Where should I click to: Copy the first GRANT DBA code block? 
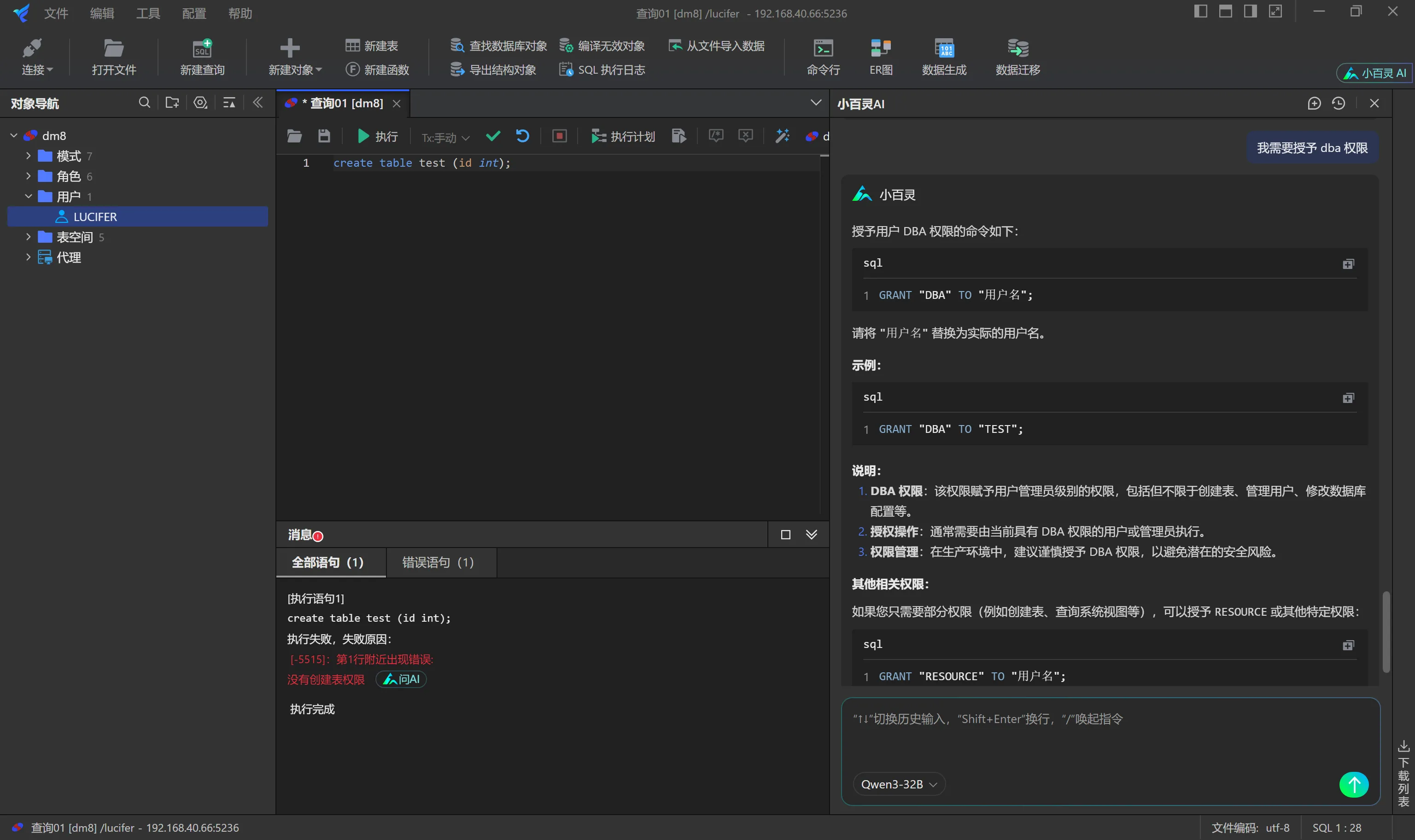1348,264
